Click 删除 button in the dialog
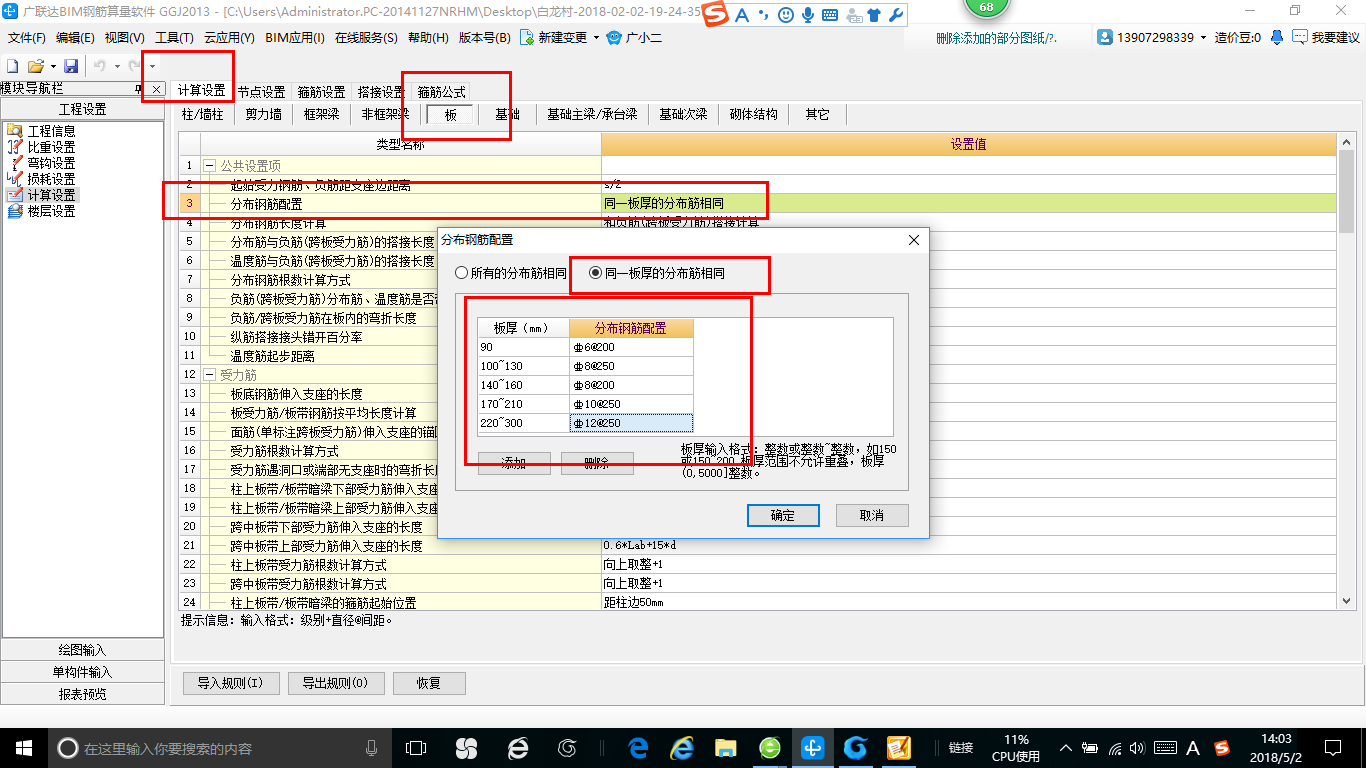This screenshot has width=1366, height=768. (x=597, y=463)
